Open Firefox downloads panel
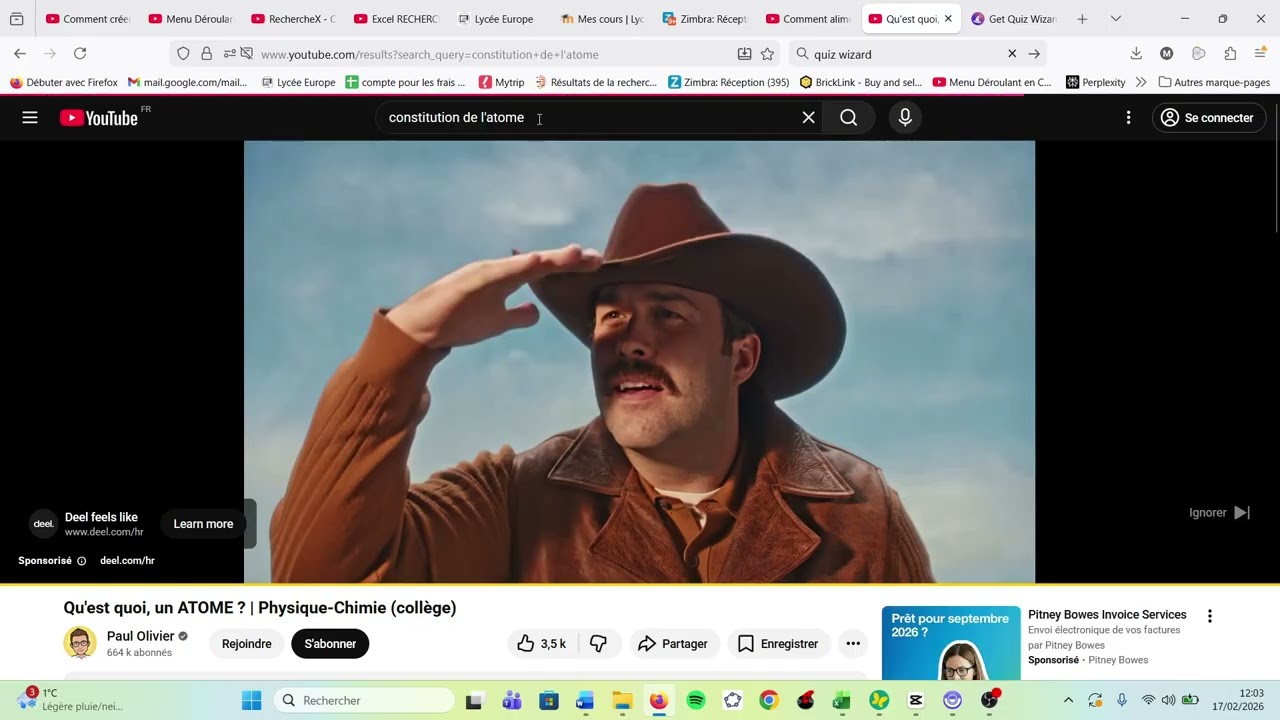This screenshot has height=720, width=1280. (x=1136, y=54)
